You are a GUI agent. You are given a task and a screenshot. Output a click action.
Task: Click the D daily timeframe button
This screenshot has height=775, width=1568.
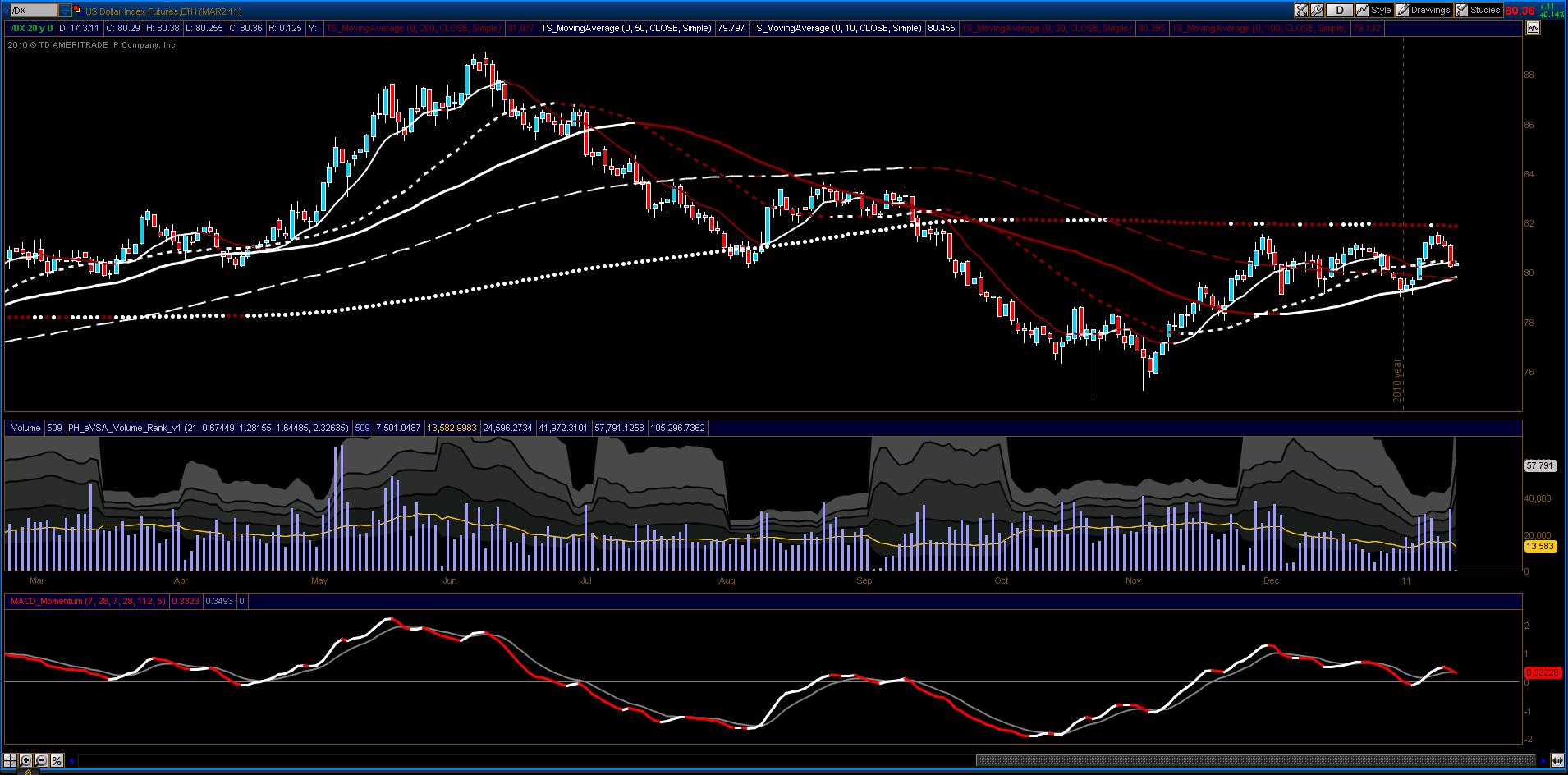coord(1340,10)
